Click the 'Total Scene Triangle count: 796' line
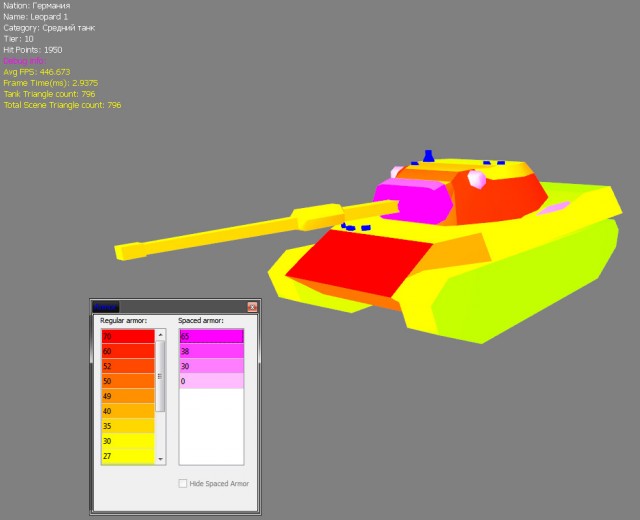The width and height of the screenshot is (640, 520). coord(62,105)
